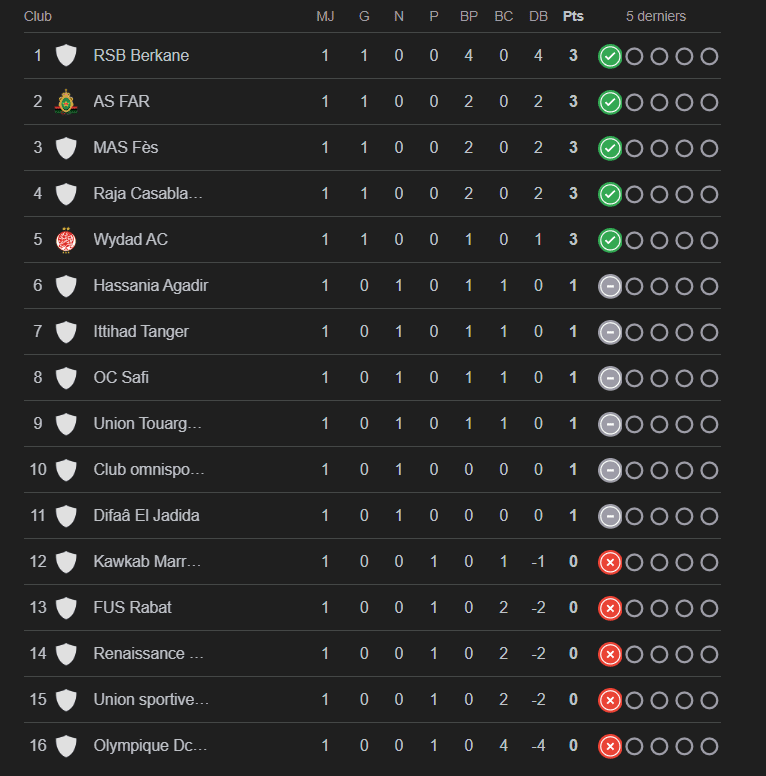Click RSB Berkane's green win result icon
This screenshot has width=766, height=776.
(x=610, y=56)
